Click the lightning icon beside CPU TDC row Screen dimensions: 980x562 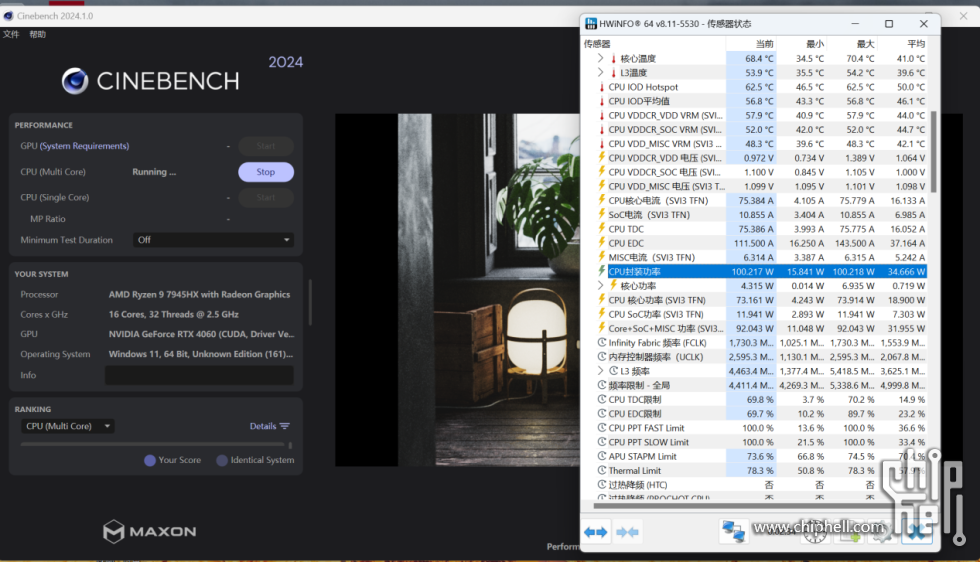click(x=602, y=229)
